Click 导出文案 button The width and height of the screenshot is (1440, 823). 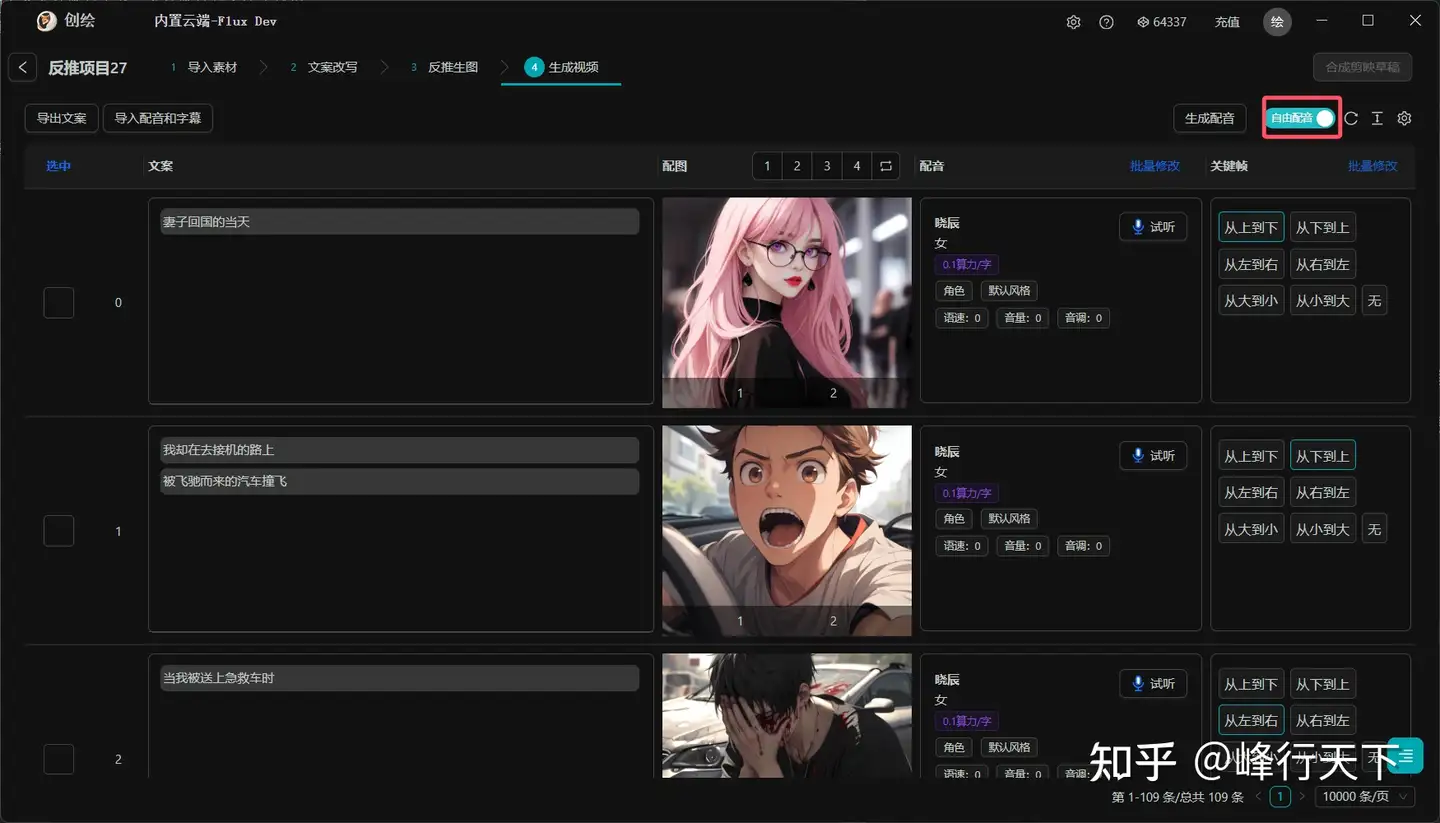coord(62,118)
